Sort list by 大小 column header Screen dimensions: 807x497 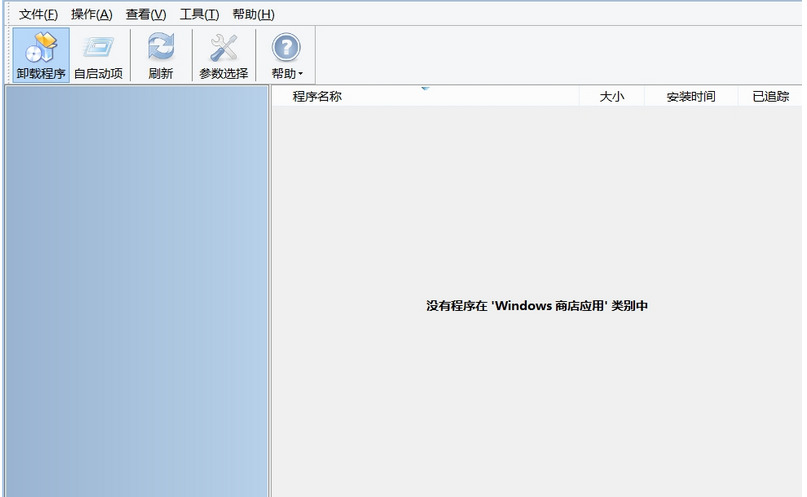[x=611, y=96]
